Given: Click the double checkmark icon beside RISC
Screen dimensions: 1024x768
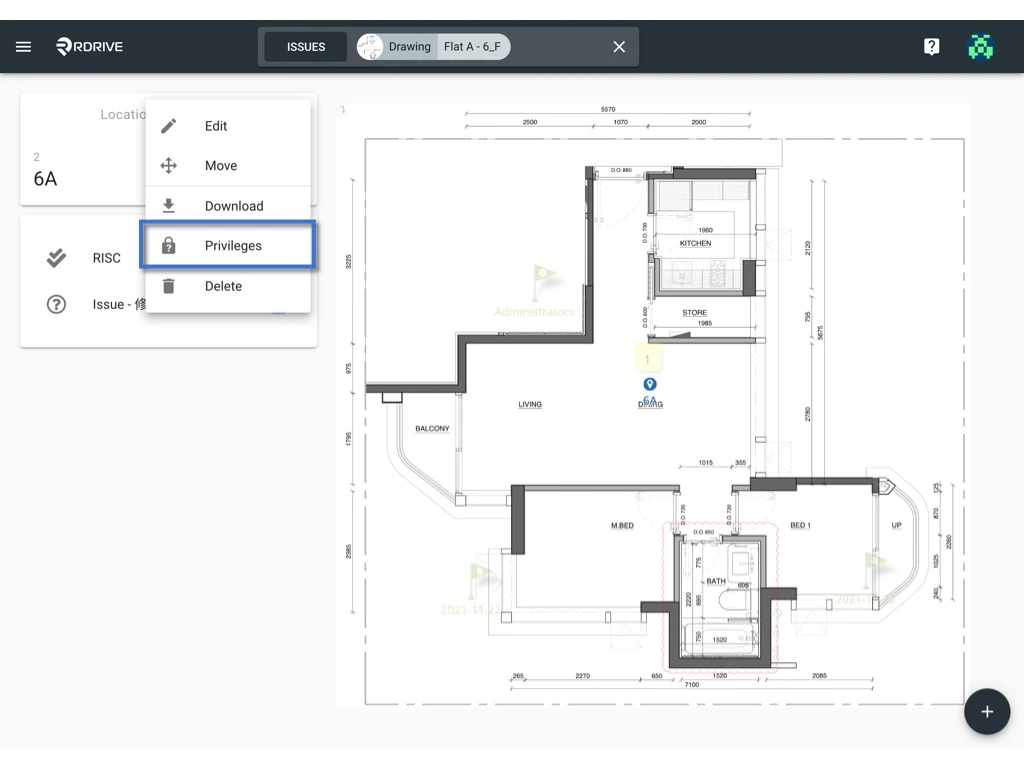Looking at the screenshot, I should pyautogui.click(x=56, y=258).
